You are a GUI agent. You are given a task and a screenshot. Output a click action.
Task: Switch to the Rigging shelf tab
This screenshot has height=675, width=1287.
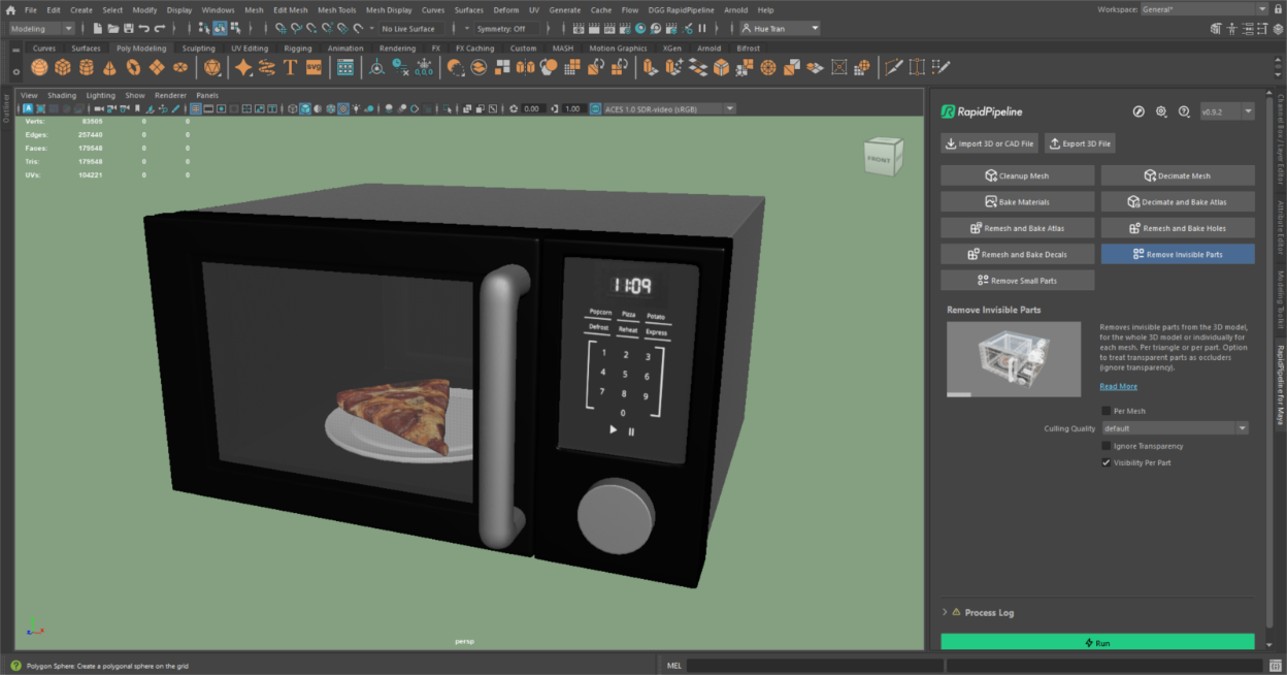point(297,48)
